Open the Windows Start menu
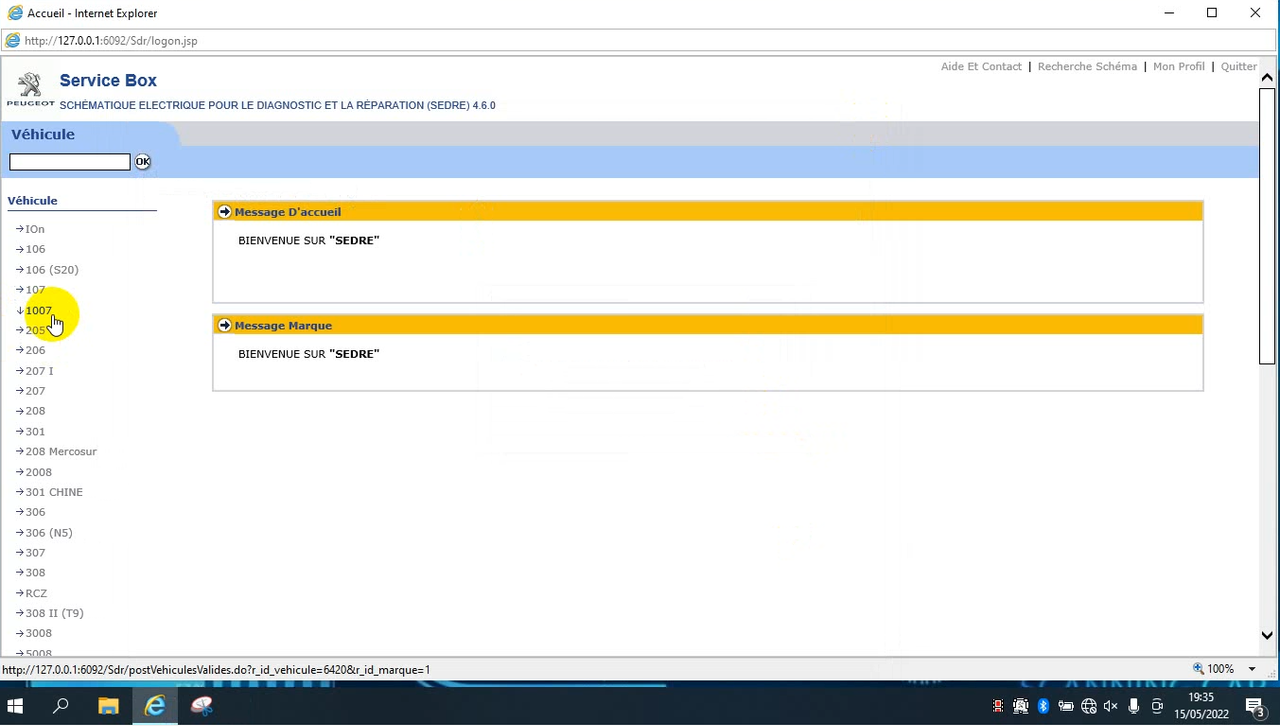1280x726 pixels. pos(16,706)
